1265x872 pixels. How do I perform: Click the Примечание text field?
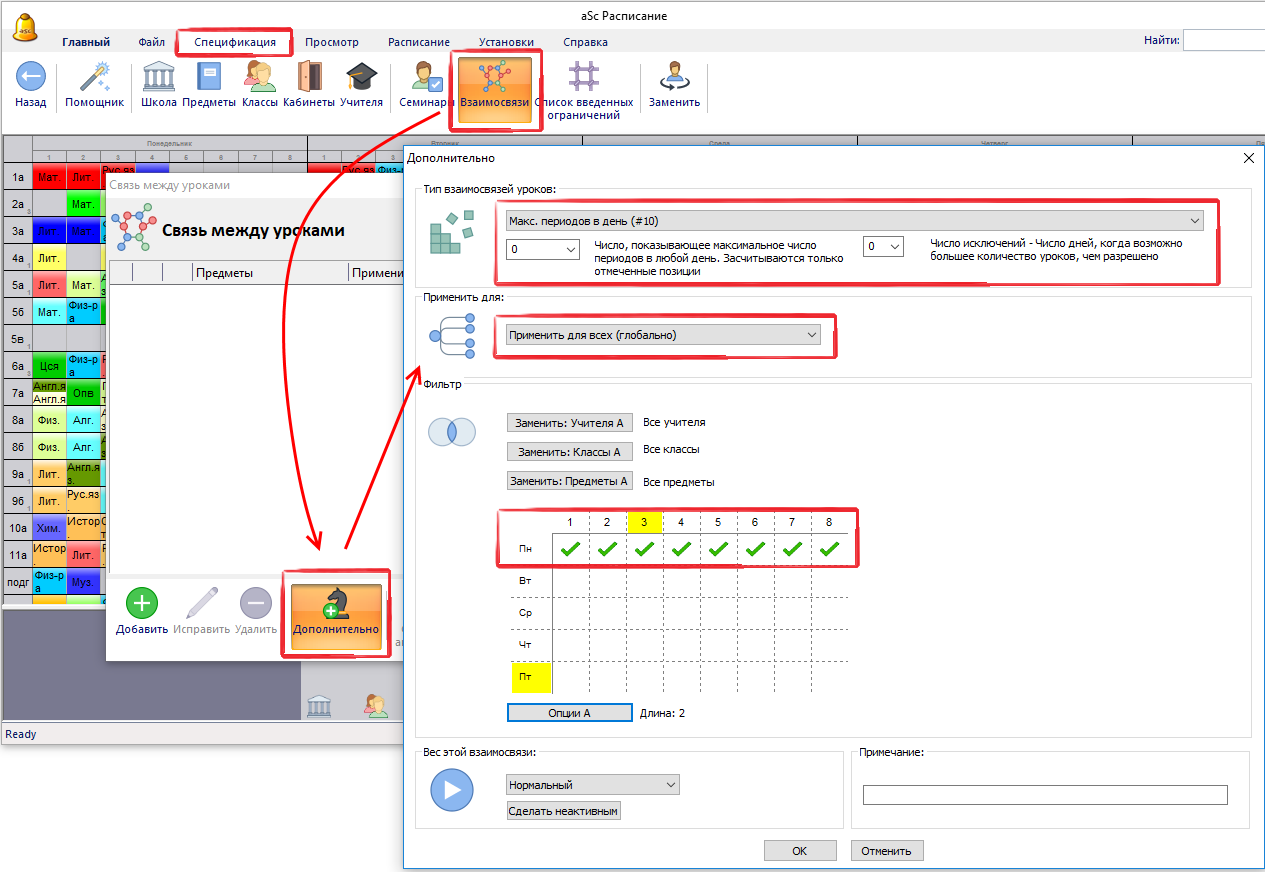point(1044,795)
